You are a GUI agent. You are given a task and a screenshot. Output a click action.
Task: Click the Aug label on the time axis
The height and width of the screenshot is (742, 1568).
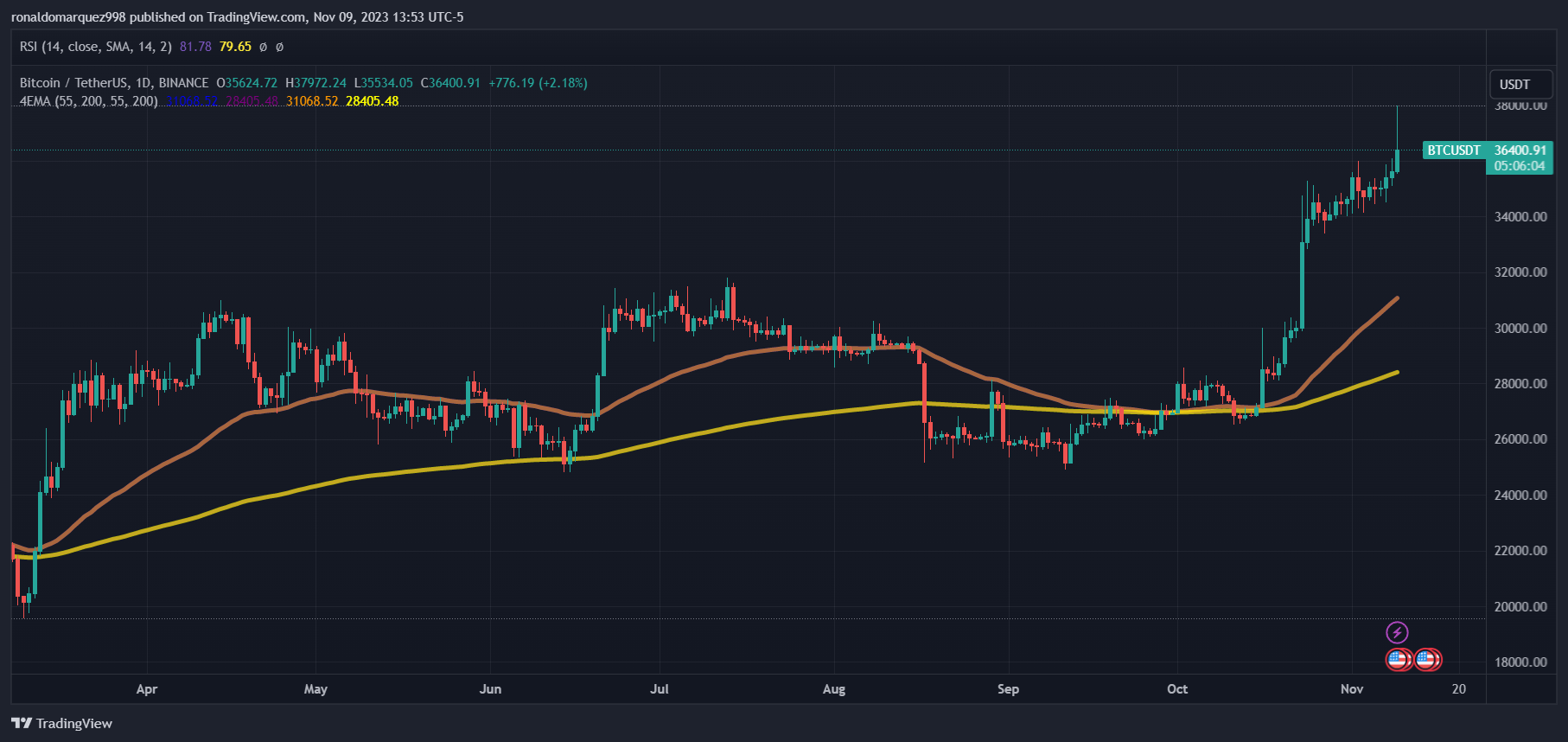pyautogui.click(x=834, y=689)
